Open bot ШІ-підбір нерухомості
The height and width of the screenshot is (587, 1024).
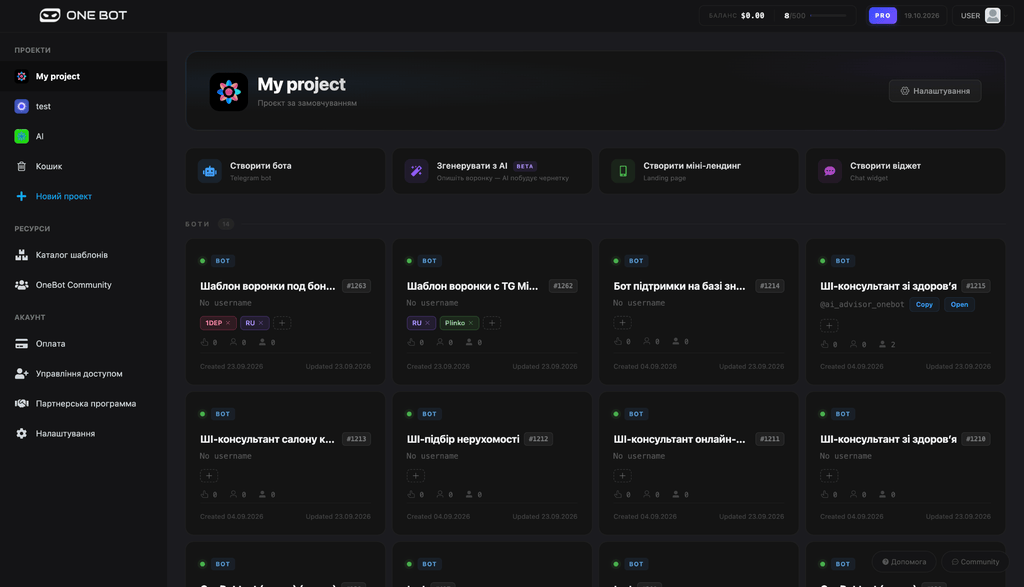[x=463, y=439]
